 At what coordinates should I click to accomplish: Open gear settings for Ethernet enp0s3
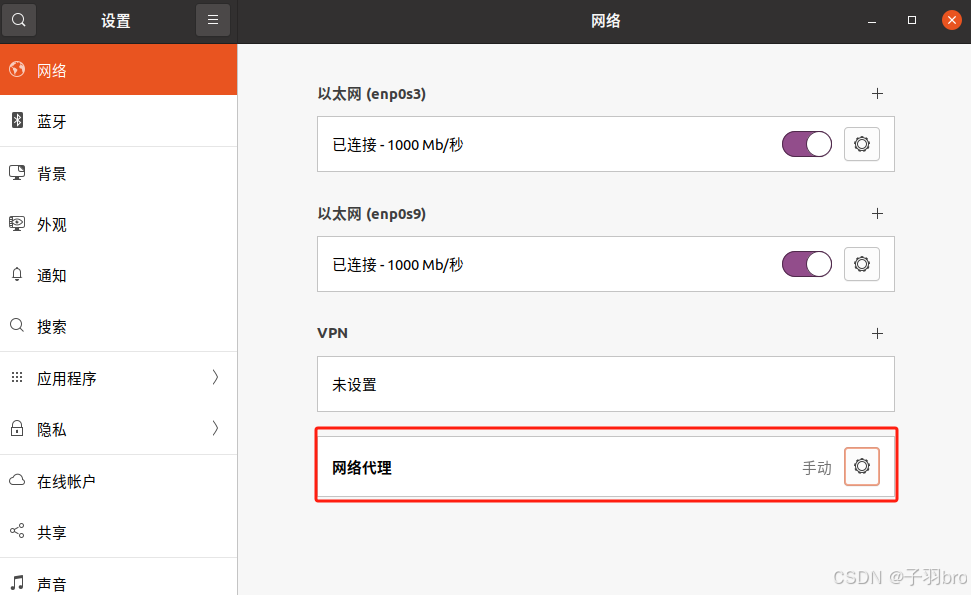pos(861,145)
